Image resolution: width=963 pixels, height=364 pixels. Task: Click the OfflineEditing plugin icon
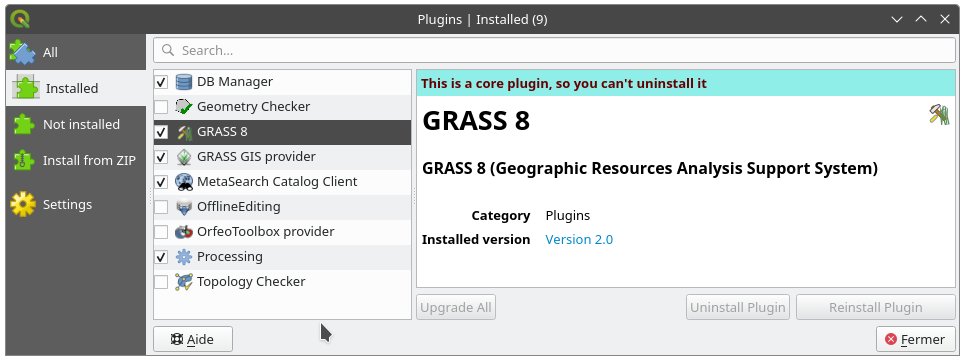[x=184, y=207]
